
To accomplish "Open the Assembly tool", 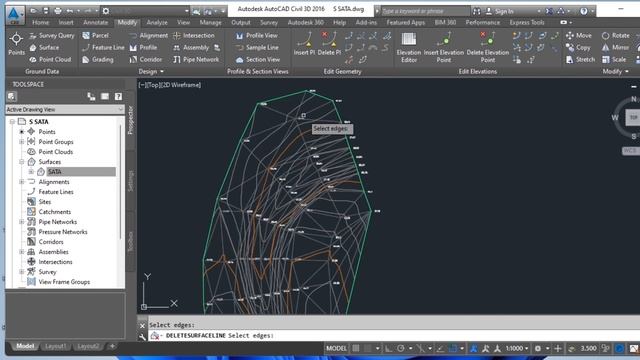I will tap(191, 48).
